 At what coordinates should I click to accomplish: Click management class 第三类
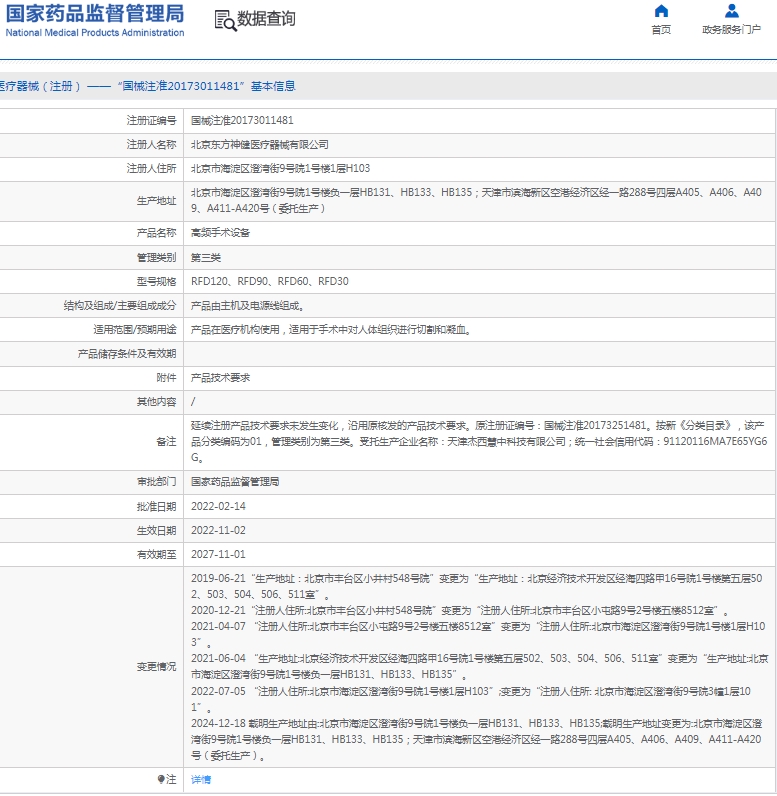pyautogui.click(x=206, y=257)
